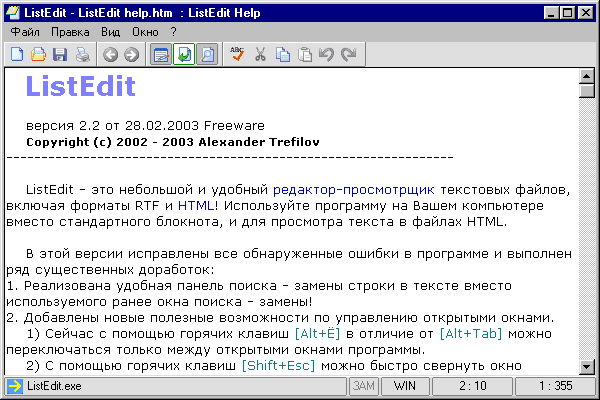The height and width of the screenshot is (400, 600).
Task: Toggle the green-arrow view mode button
Action: (x=183, y=55)
